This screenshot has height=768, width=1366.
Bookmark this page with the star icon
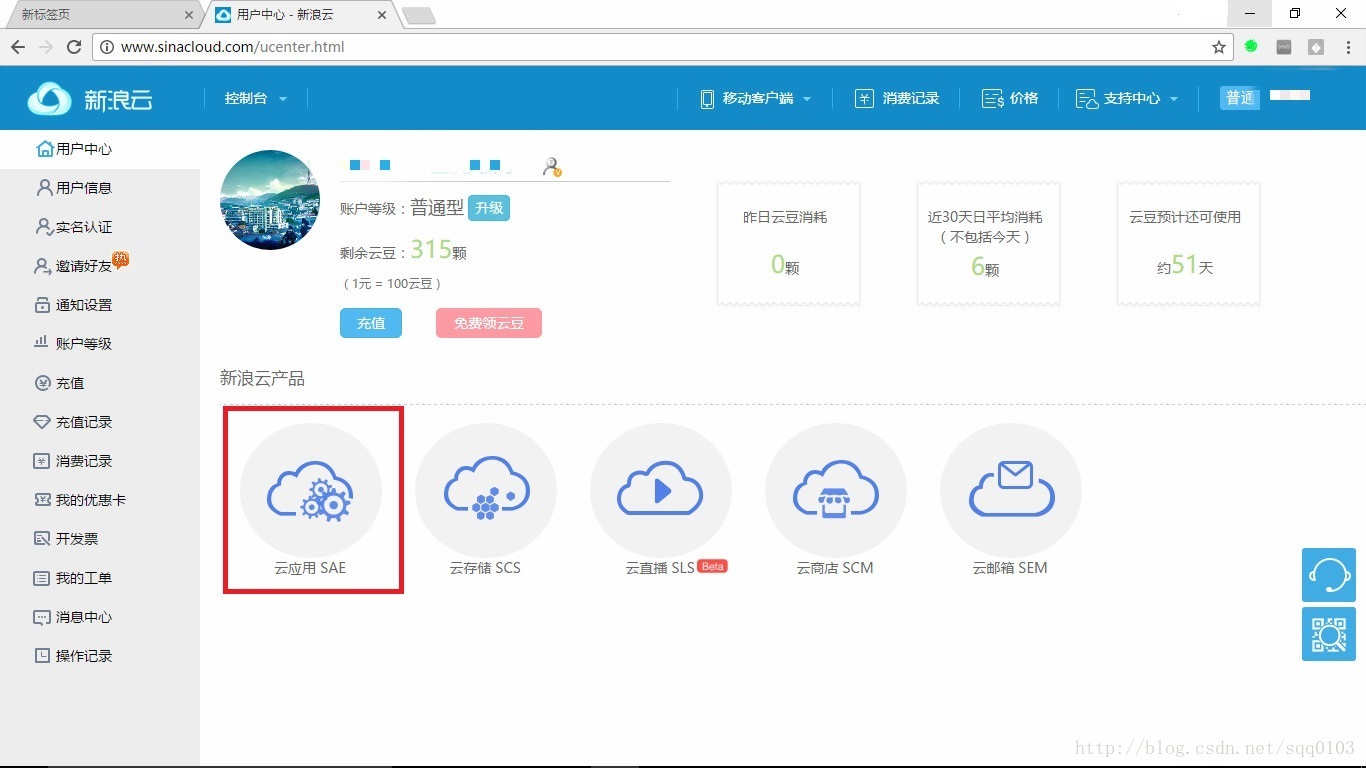click(x=1219, y=47)
